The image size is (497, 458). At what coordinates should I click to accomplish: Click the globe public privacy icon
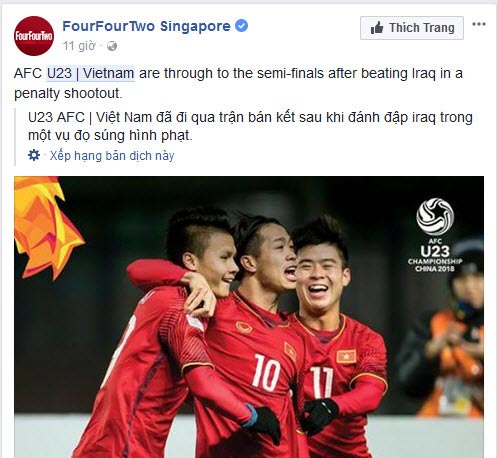112,46
